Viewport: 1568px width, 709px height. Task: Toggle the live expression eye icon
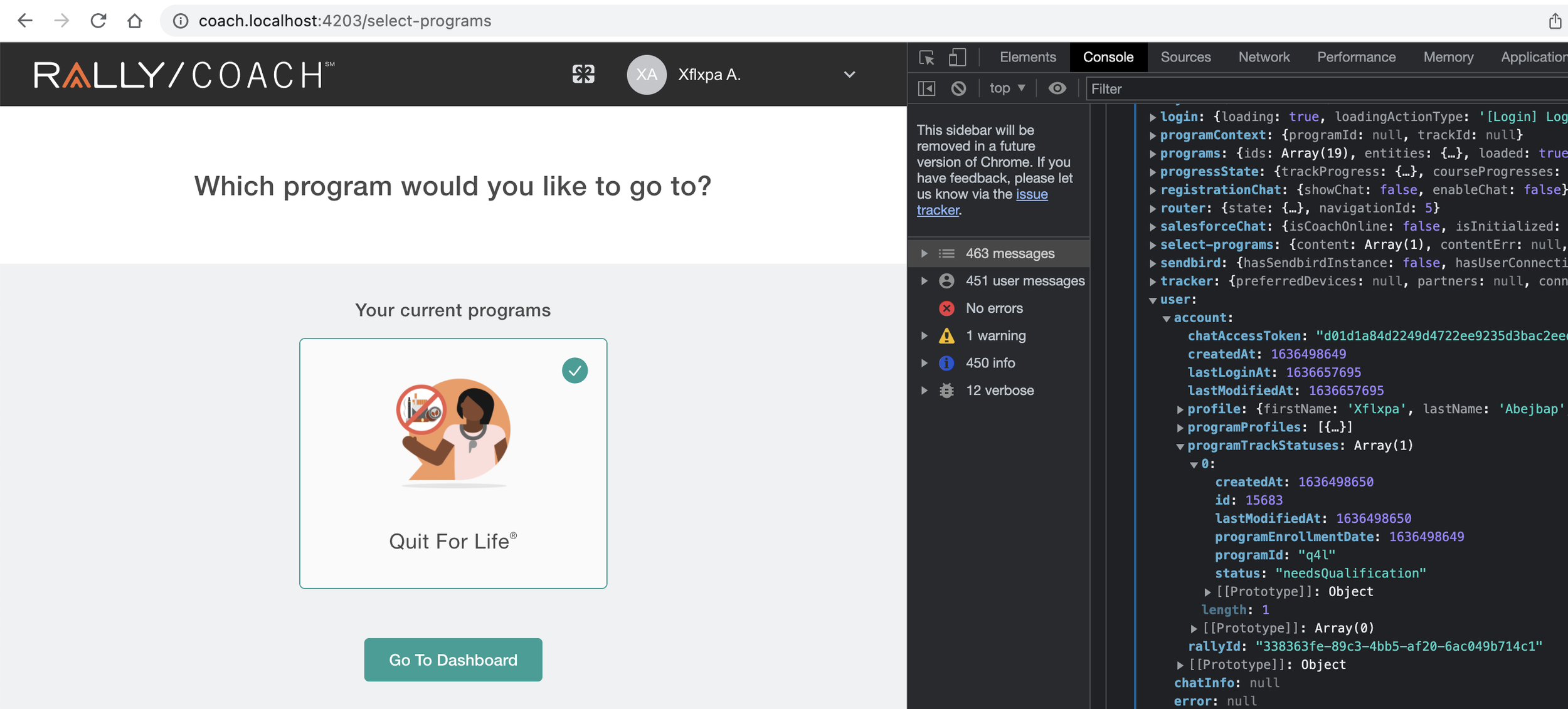coord(1057,88)
